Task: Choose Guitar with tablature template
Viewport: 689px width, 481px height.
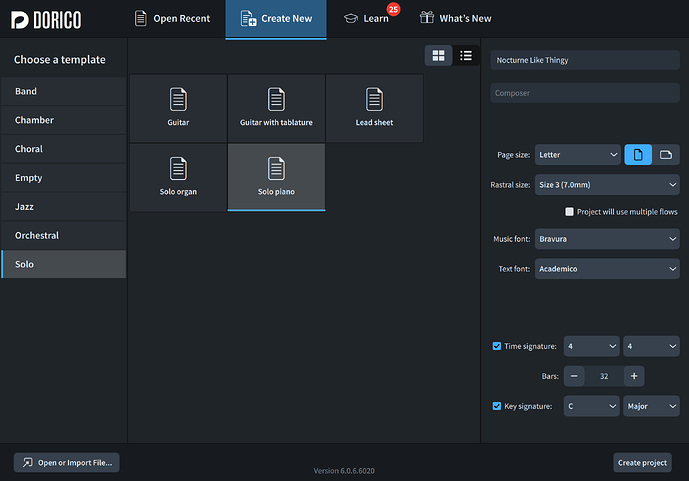Action: tap(276, 108)
